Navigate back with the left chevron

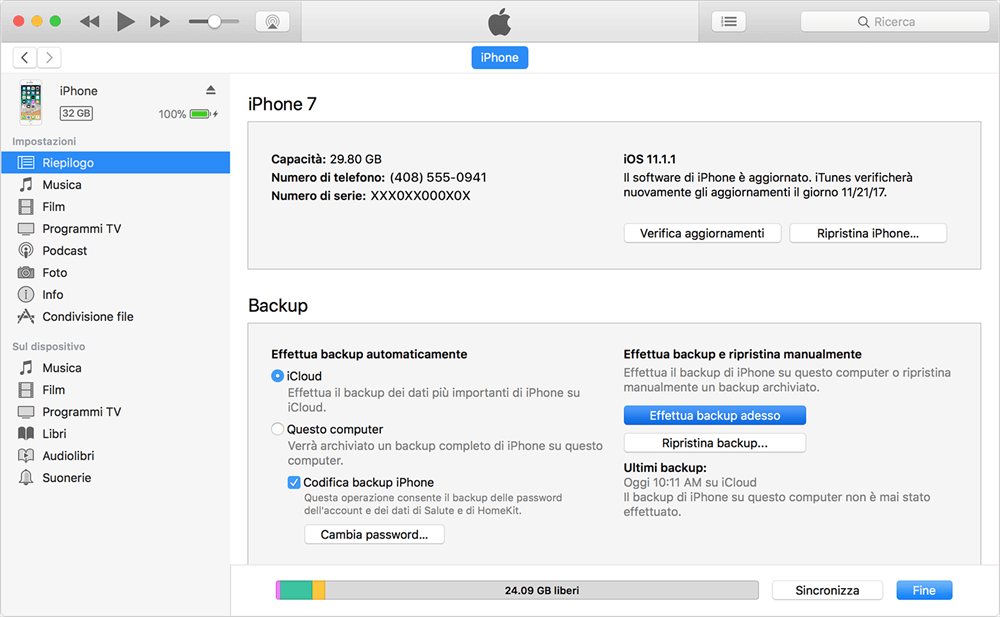click(25, 58)
